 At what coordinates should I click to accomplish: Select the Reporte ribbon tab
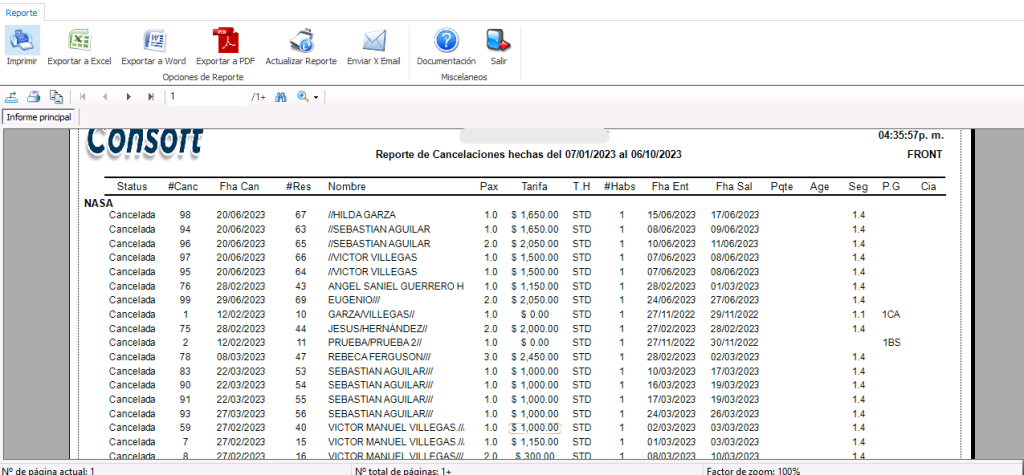(x=22, y=12)
